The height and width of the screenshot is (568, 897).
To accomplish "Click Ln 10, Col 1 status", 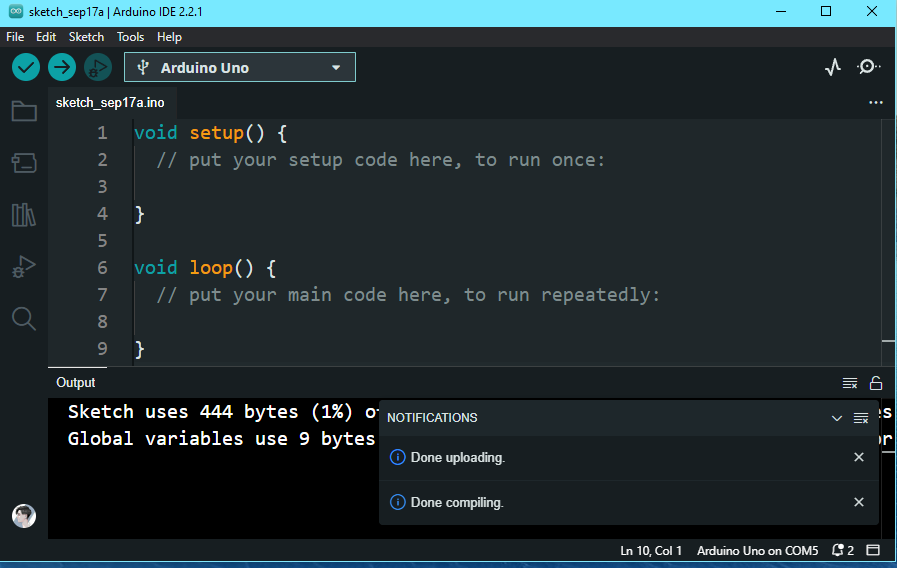I will (651, 551).
